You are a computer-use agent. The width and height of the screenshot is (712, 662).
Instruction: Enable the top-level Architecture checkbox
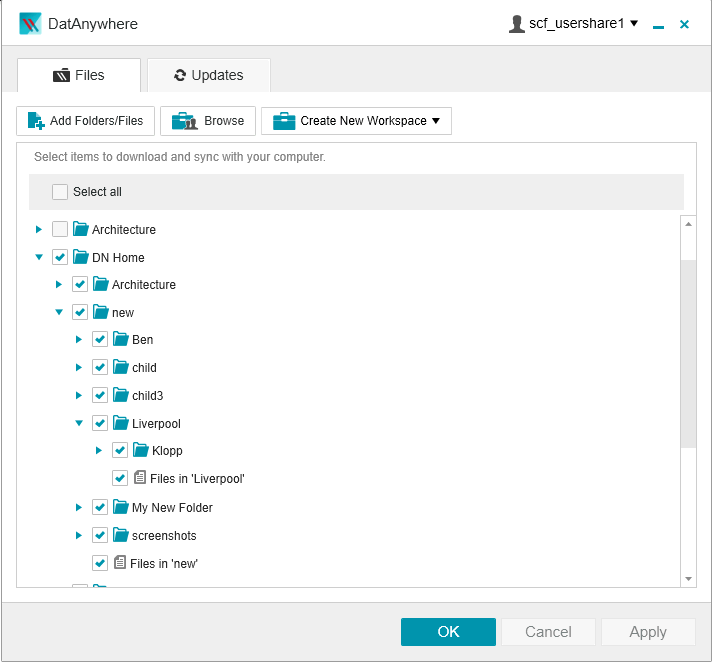click(x=60, y=229)
